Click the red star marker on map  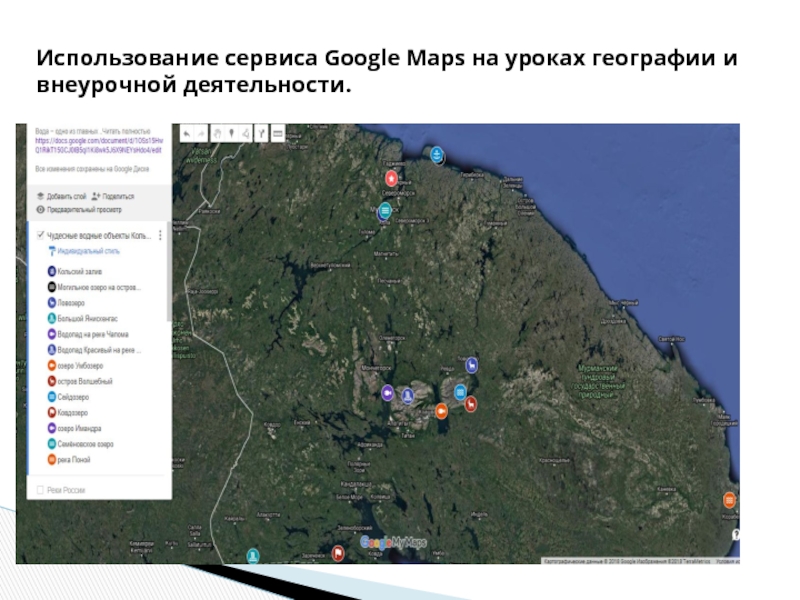392,178
